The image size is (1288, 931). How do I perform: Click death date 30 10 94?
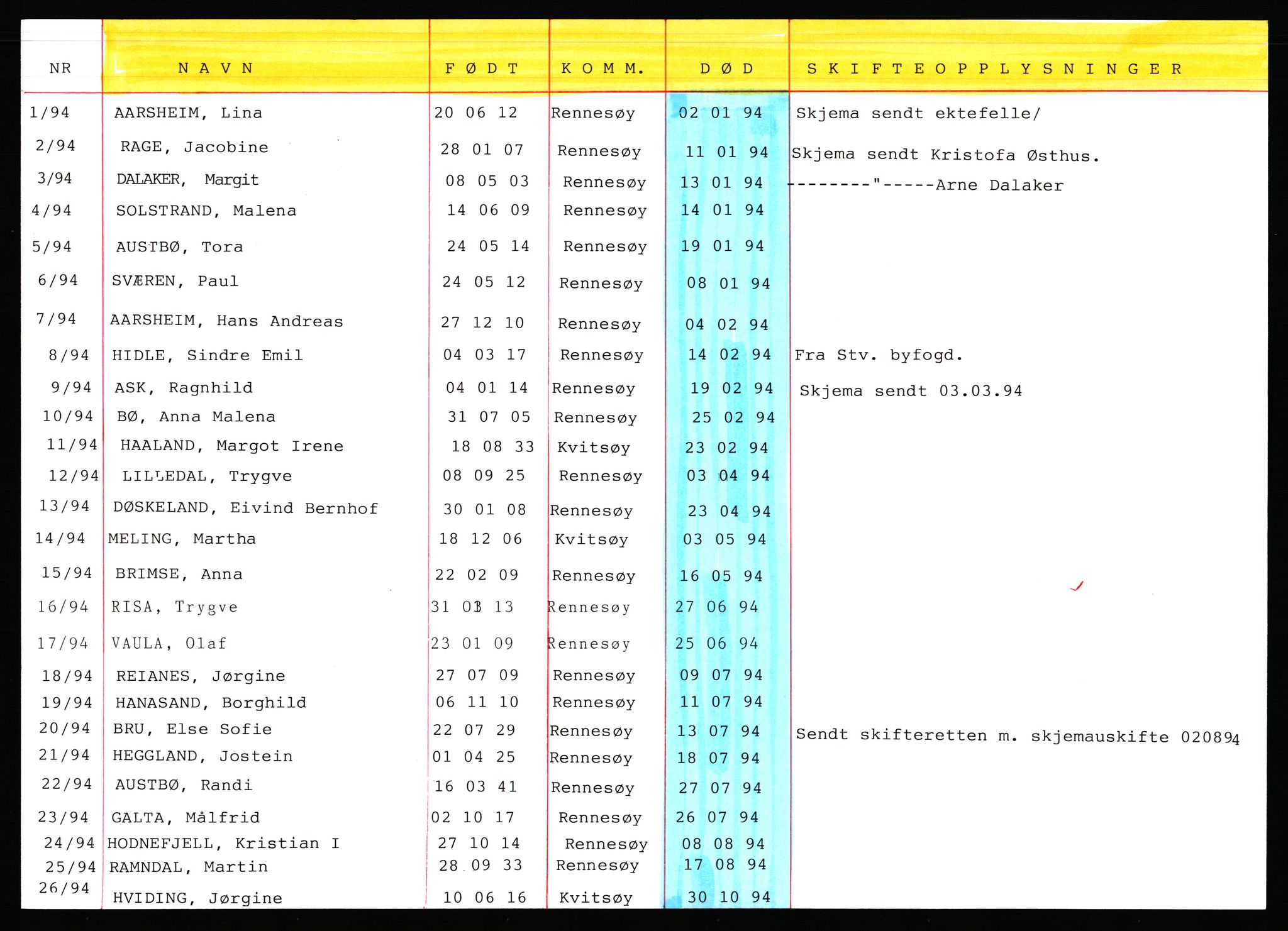pos(729,898)
